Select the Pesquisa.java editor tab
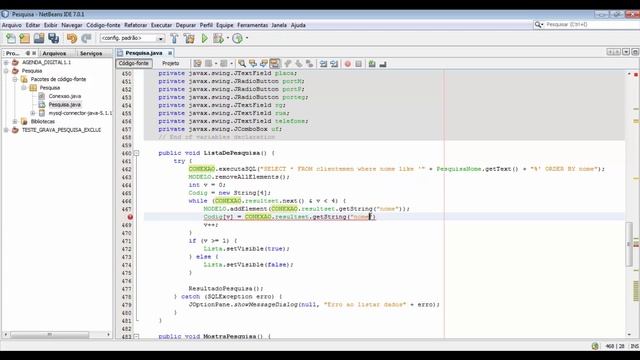640x360 pixels. click(x=144, y=53)
